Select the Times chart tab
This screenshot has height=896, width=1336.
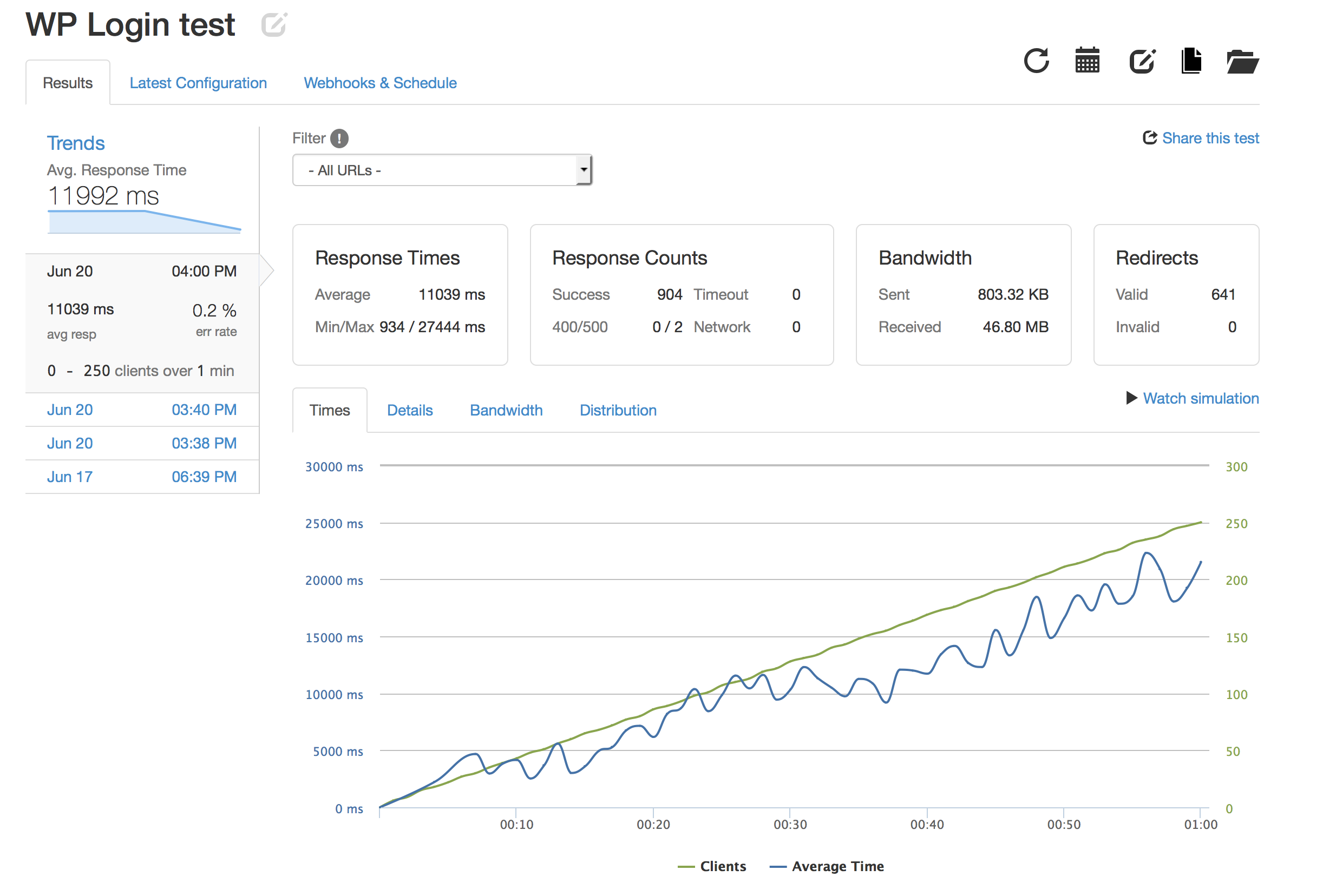(330, 410)
